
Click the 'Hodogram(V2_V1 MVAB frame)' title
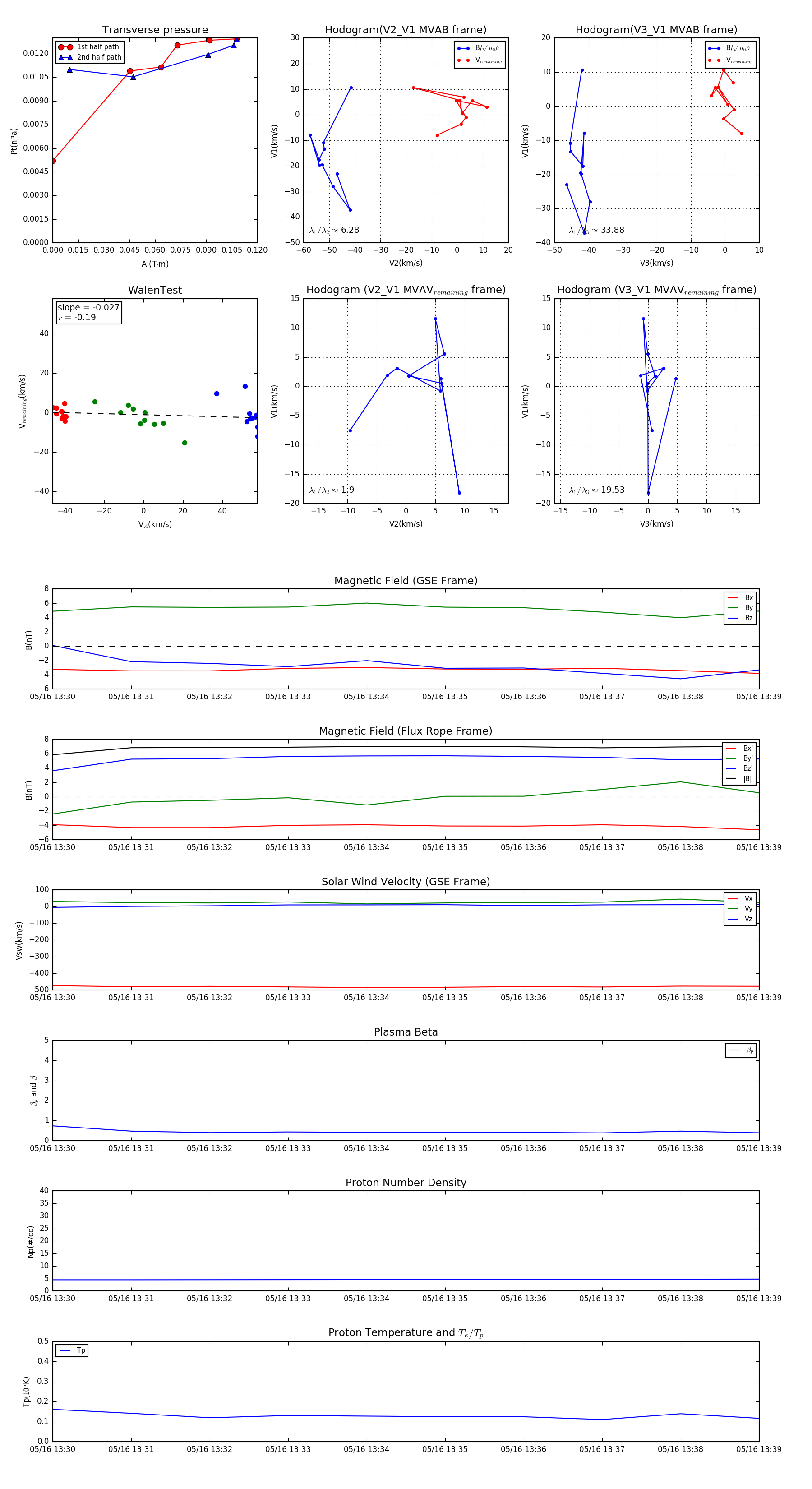pos(406,30)
